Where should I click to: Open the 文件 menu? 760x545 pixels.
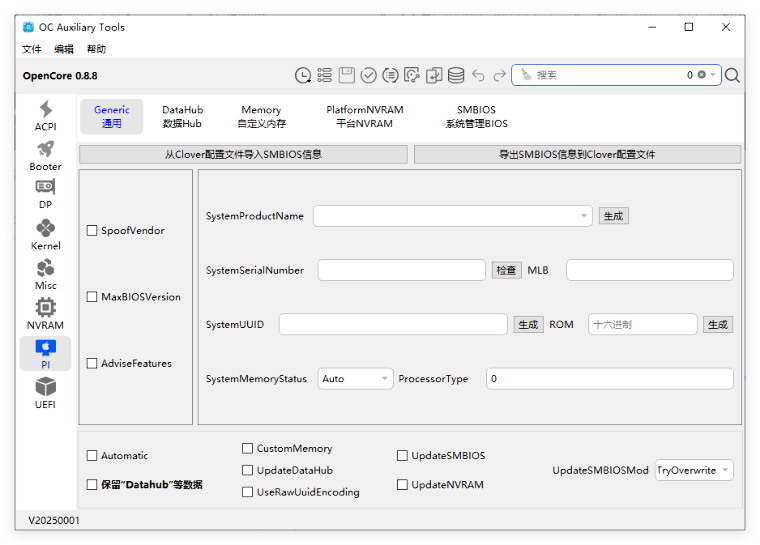(x=32, y=49)
